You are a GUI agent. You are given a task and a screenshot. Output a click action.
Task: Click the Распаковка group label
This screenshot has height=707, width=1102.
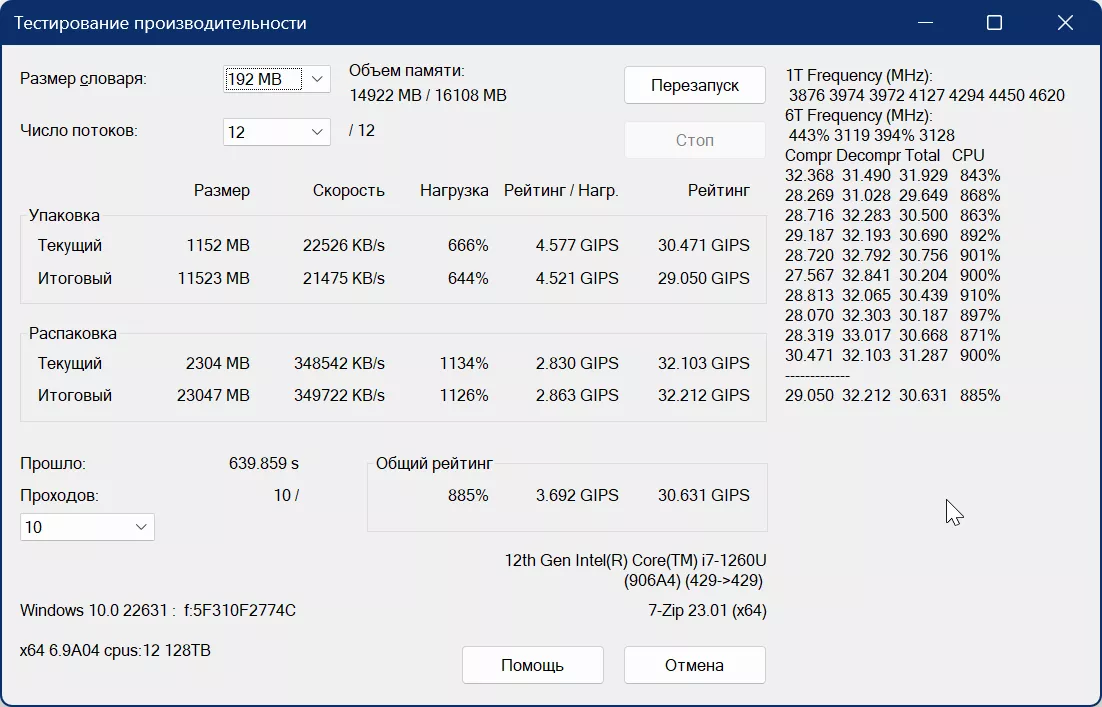click(72, 333)
